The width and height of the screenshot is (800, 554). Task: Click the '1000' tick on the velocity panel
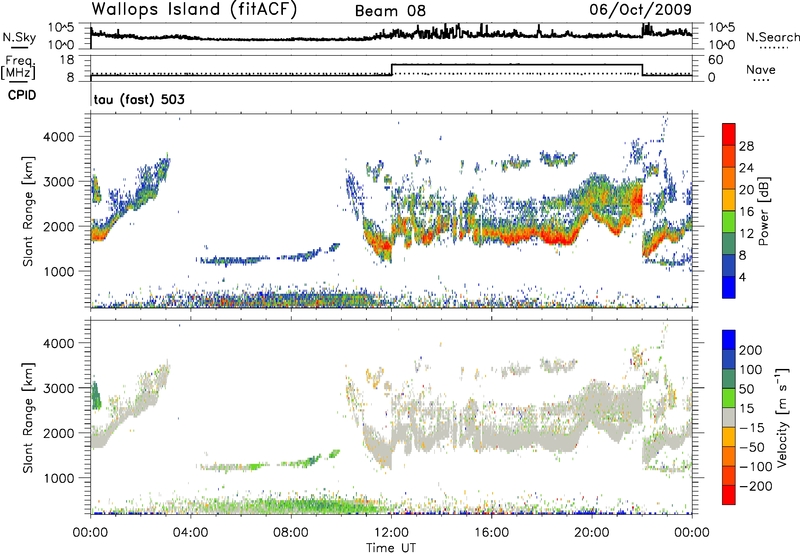click(58, 478)
